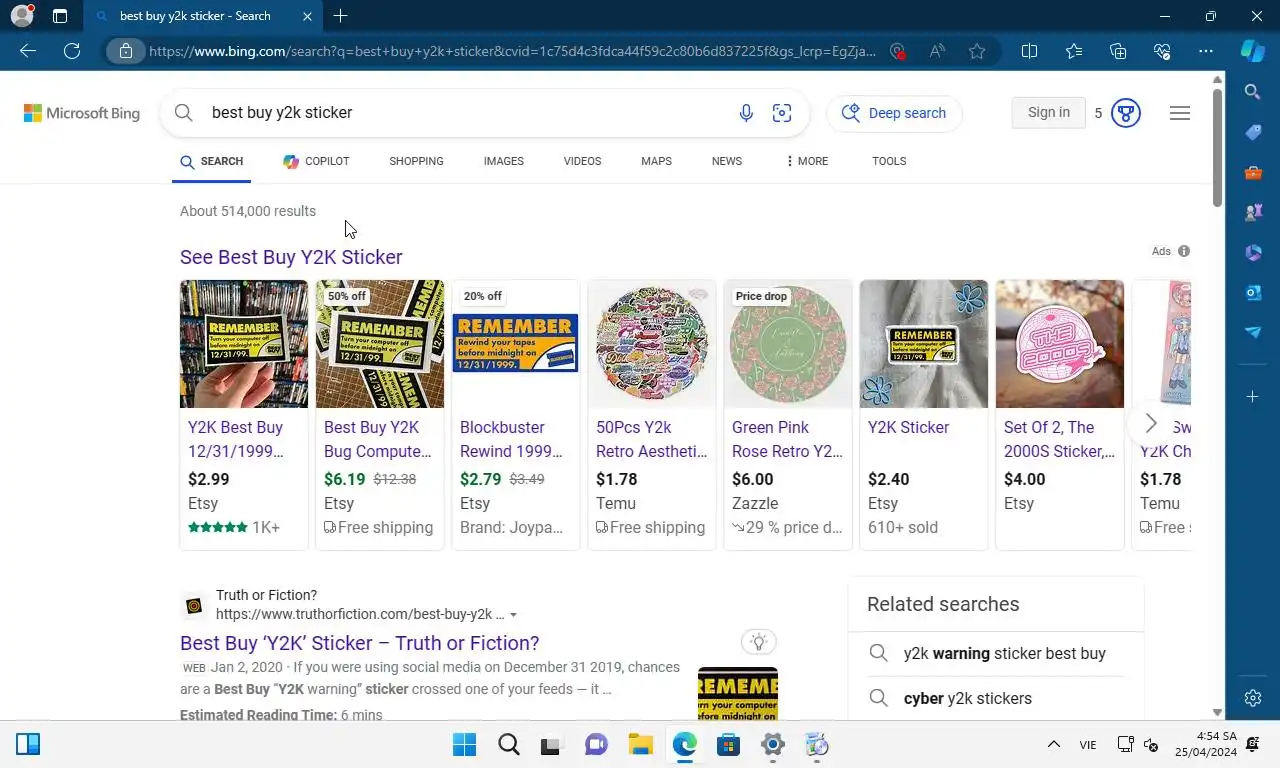Open sidebar Tools briefcase icon
This screenshot has width=1280, height=768.
[x=1253, y=172]
